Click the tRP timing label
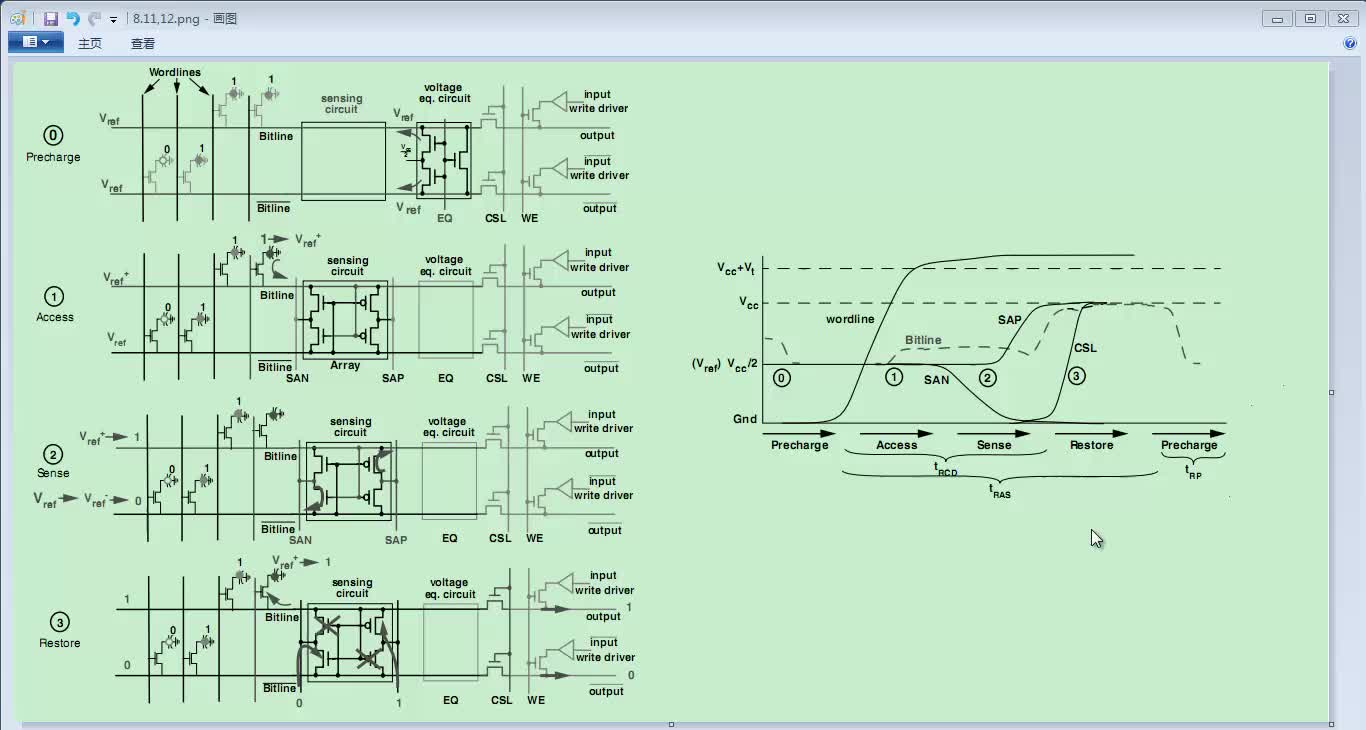 [1193, 470]
